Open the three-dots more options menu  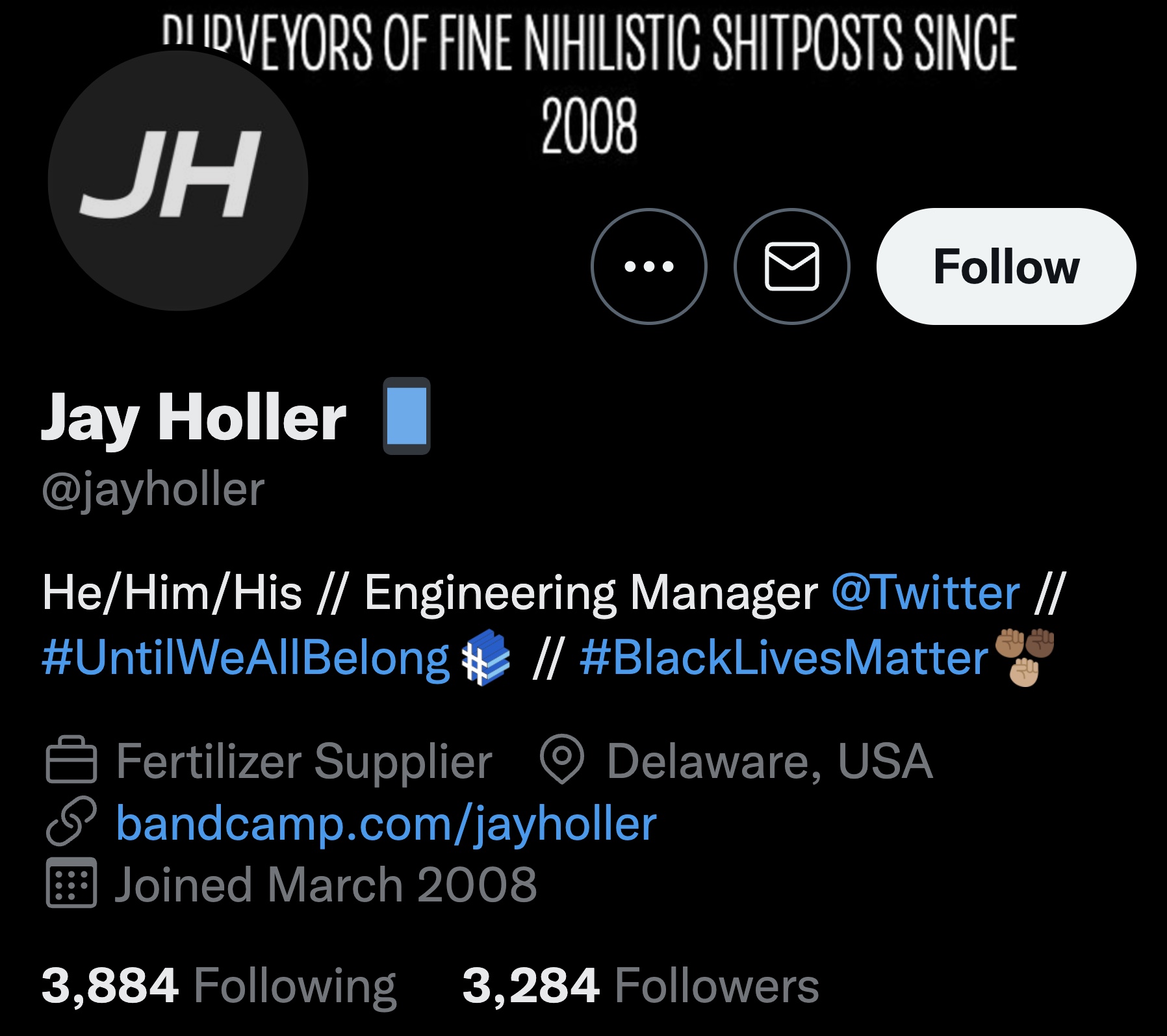click(648, 266)
